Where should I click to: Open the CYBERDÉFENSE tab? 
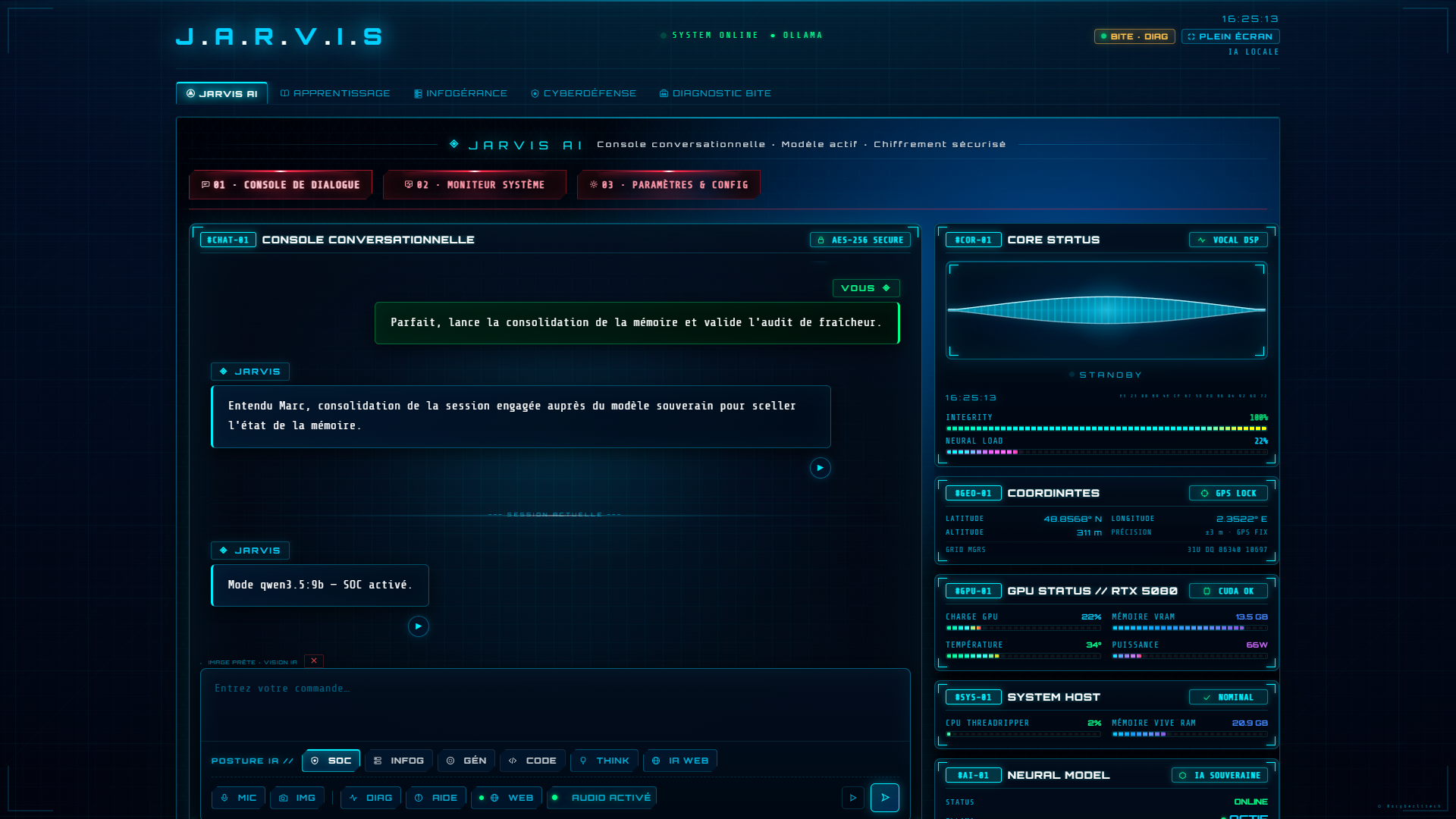point(583,93)
